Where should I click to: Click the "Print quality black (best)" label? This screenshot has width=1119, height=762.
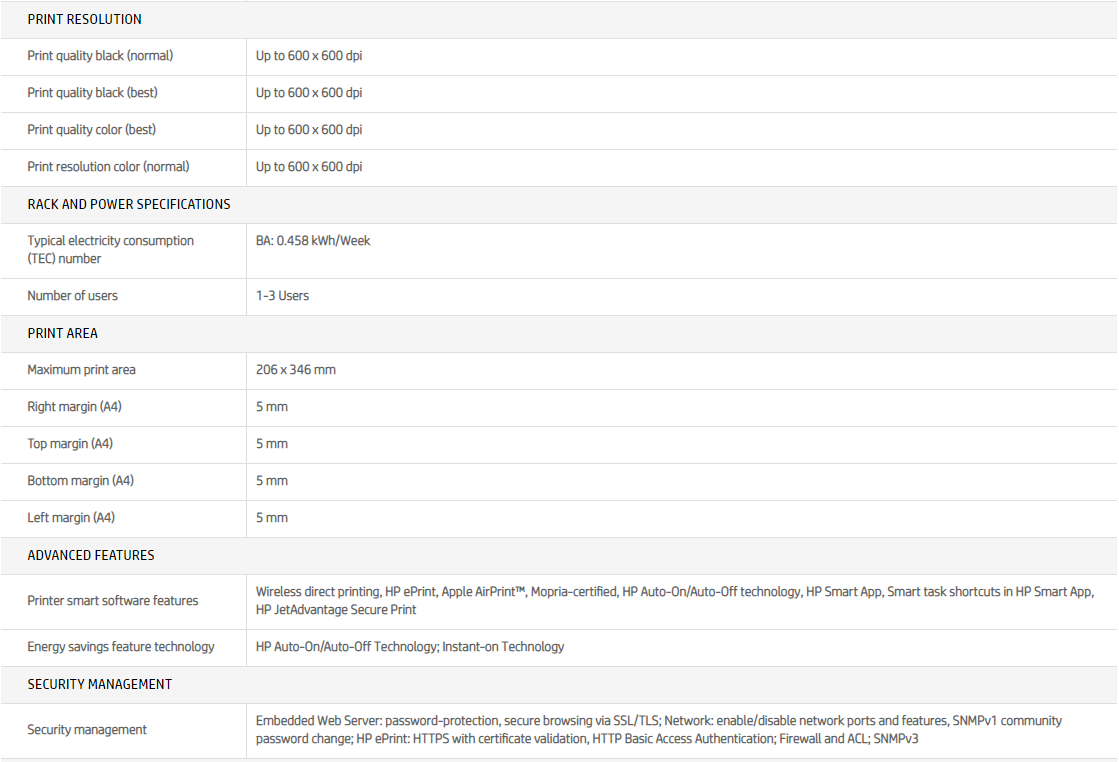point(92,93)
